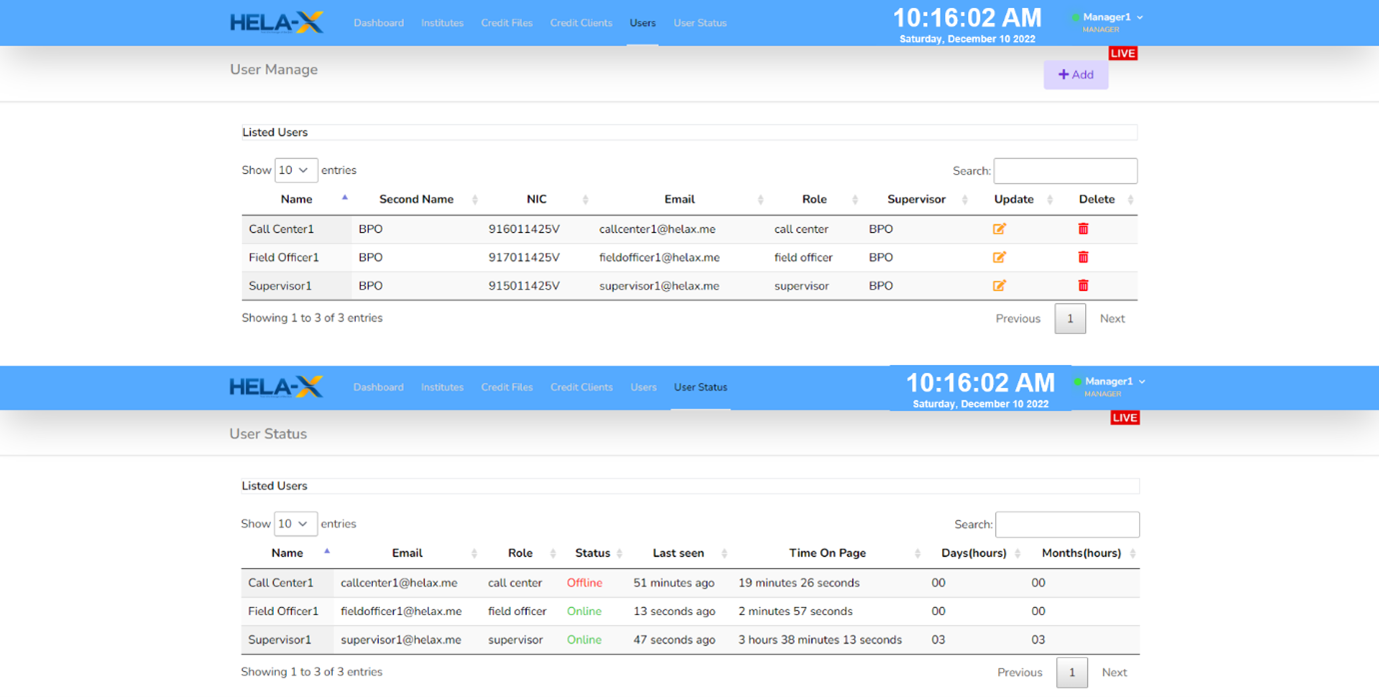Click the delete icon for Supervisor1
The height and width of the screenshot is (697, 1379).
click(x=1081, y=285)
